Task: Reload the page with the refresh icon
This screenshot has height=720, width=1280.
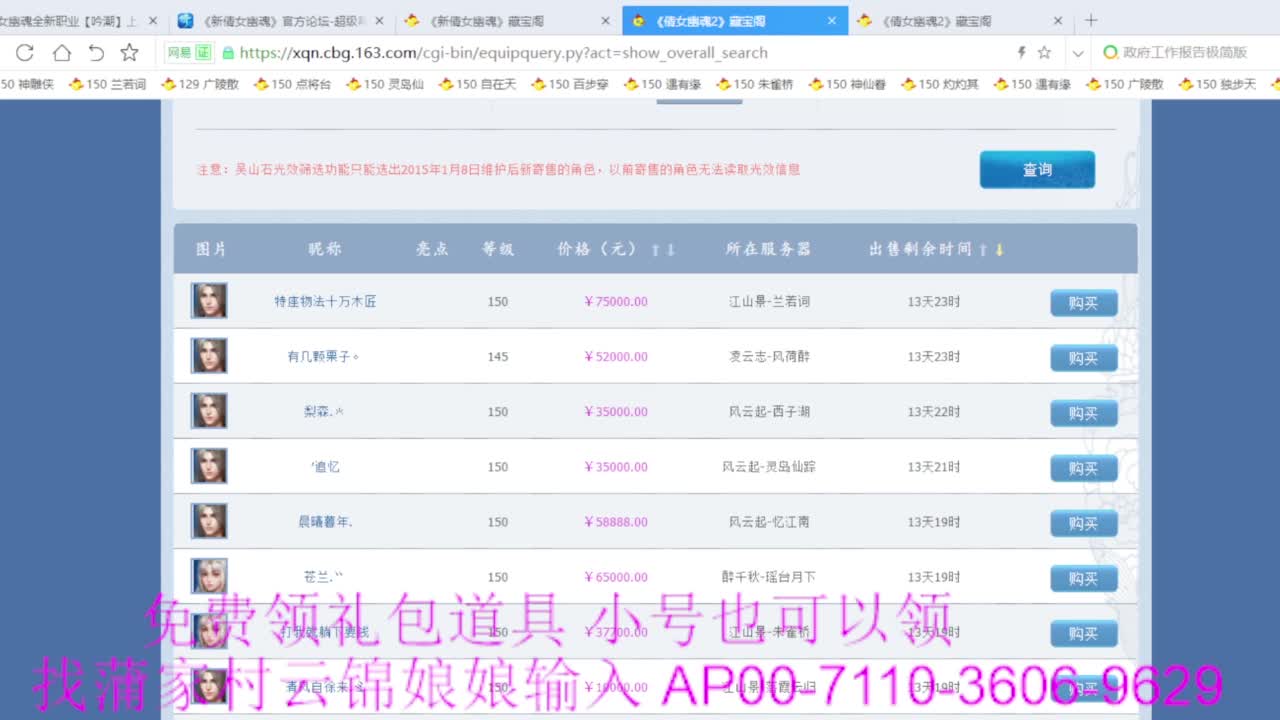Action: [25, 53]
